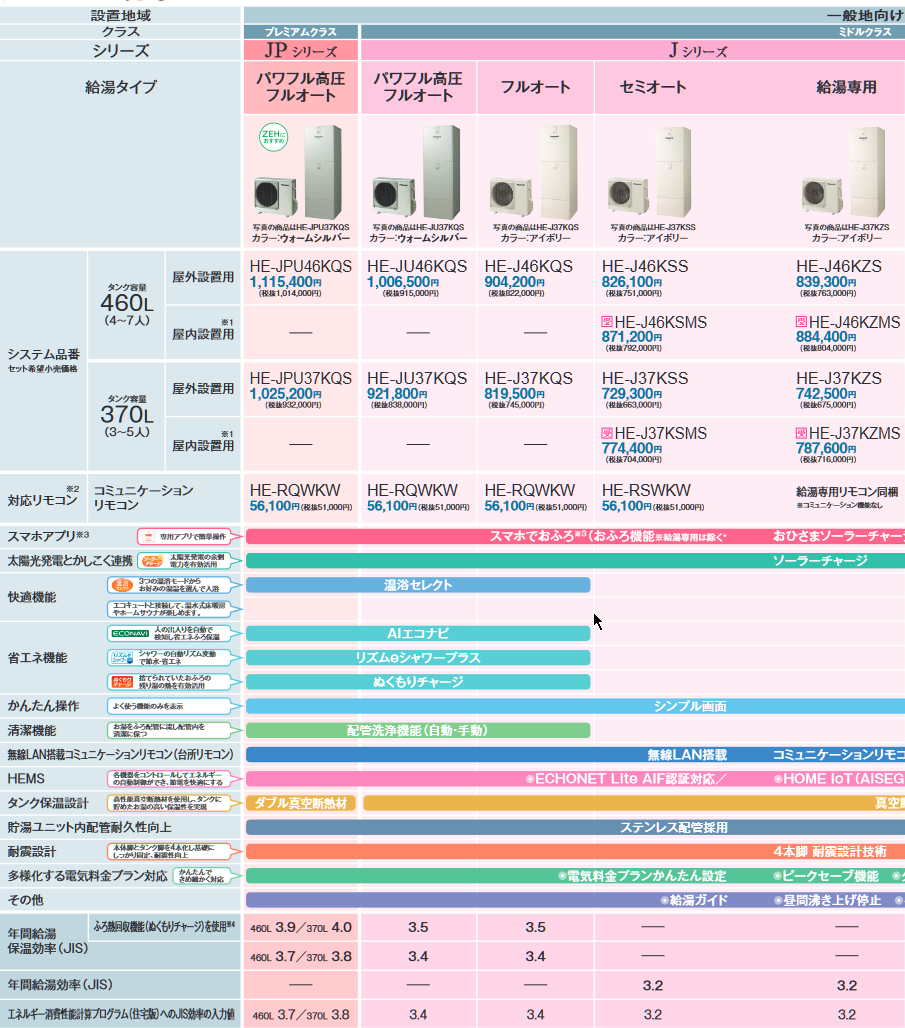The width and height of the screenshot is (905, 1028).
Task: Click pink indoor icon beside HE-J37KSMS
Action: click(x=607, y=433)
